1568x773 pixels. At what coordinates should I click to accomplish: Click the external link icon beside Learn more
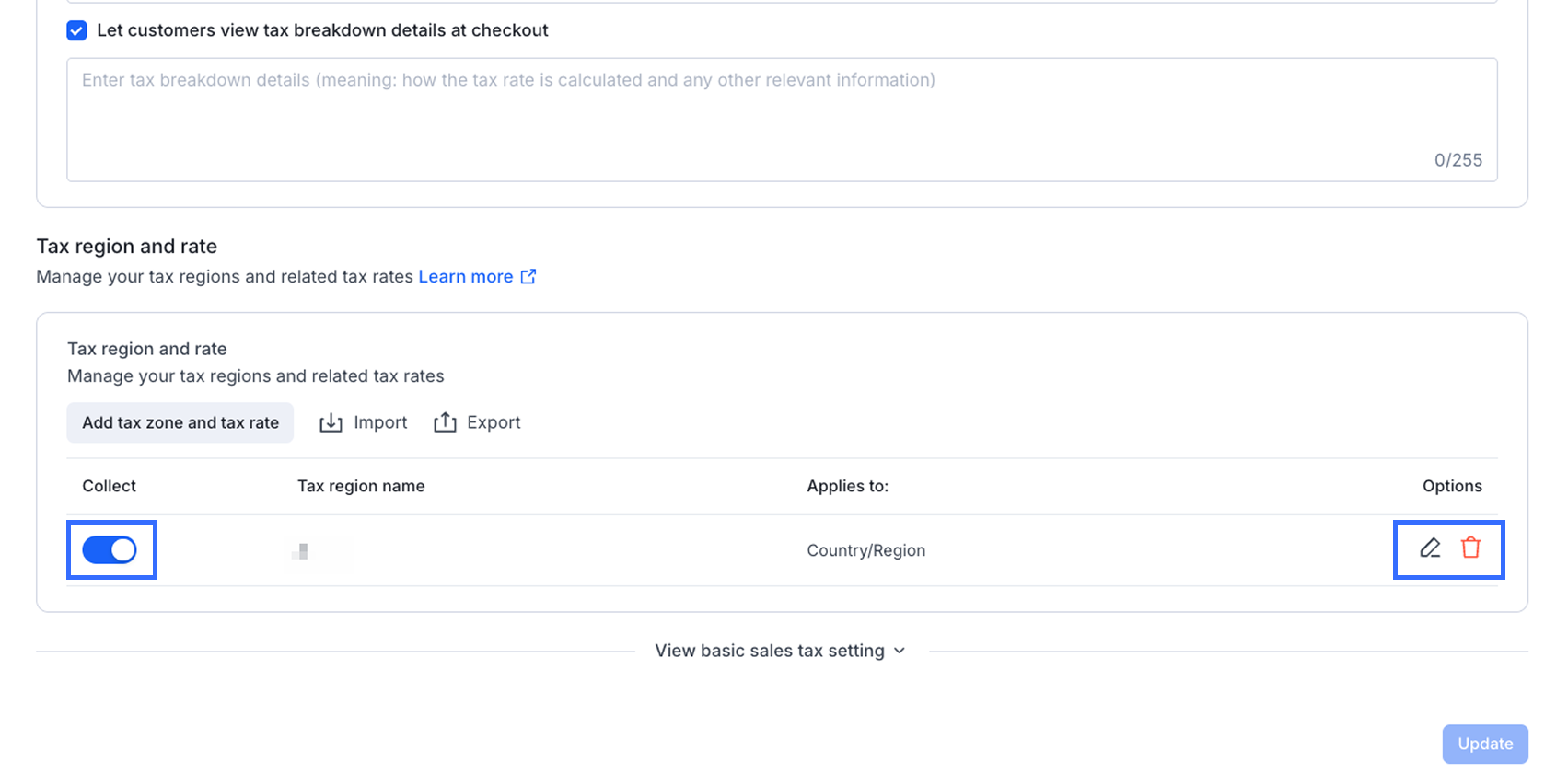(528, 277)
